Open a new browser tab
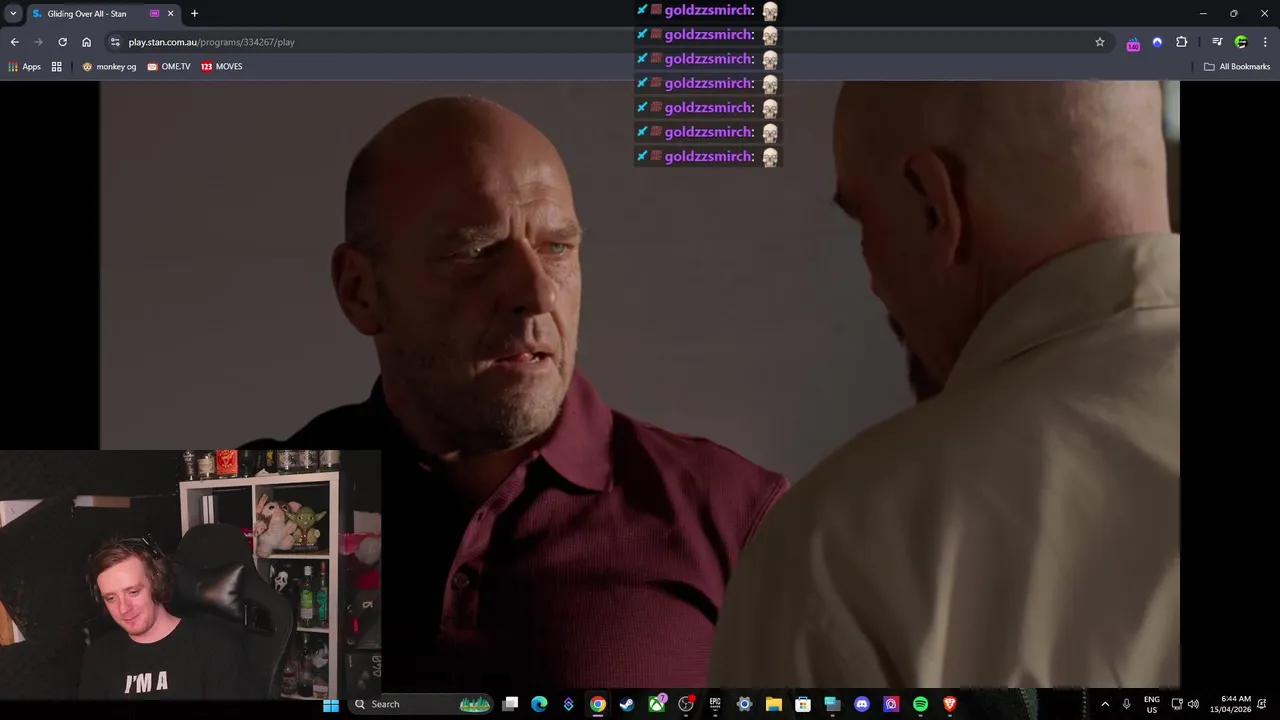Image resolution: width=1280 pixels, height=720 pixels. click(194, 14)
